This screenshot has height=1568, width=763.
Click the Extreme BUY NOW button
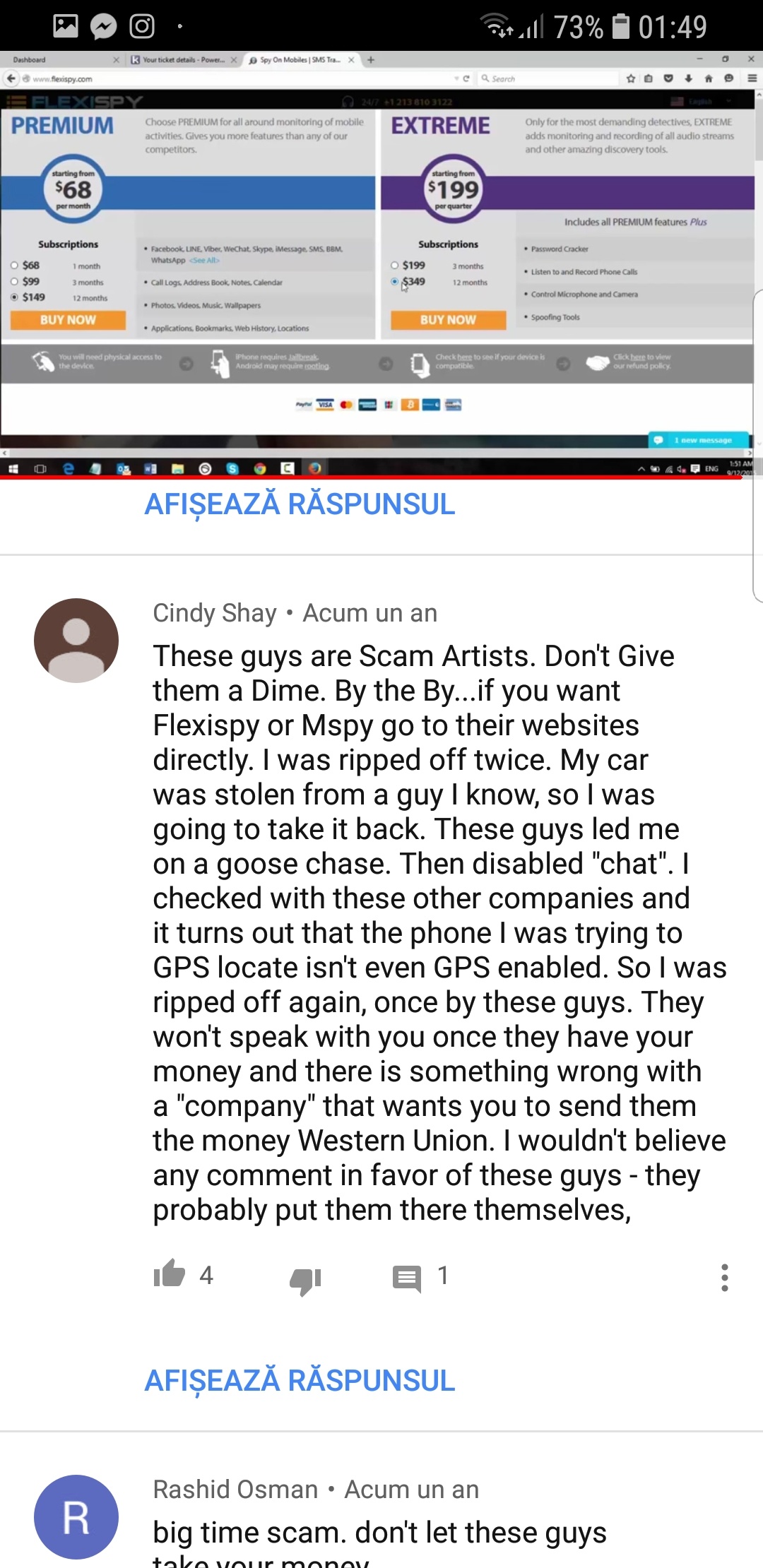coord(448,320)
